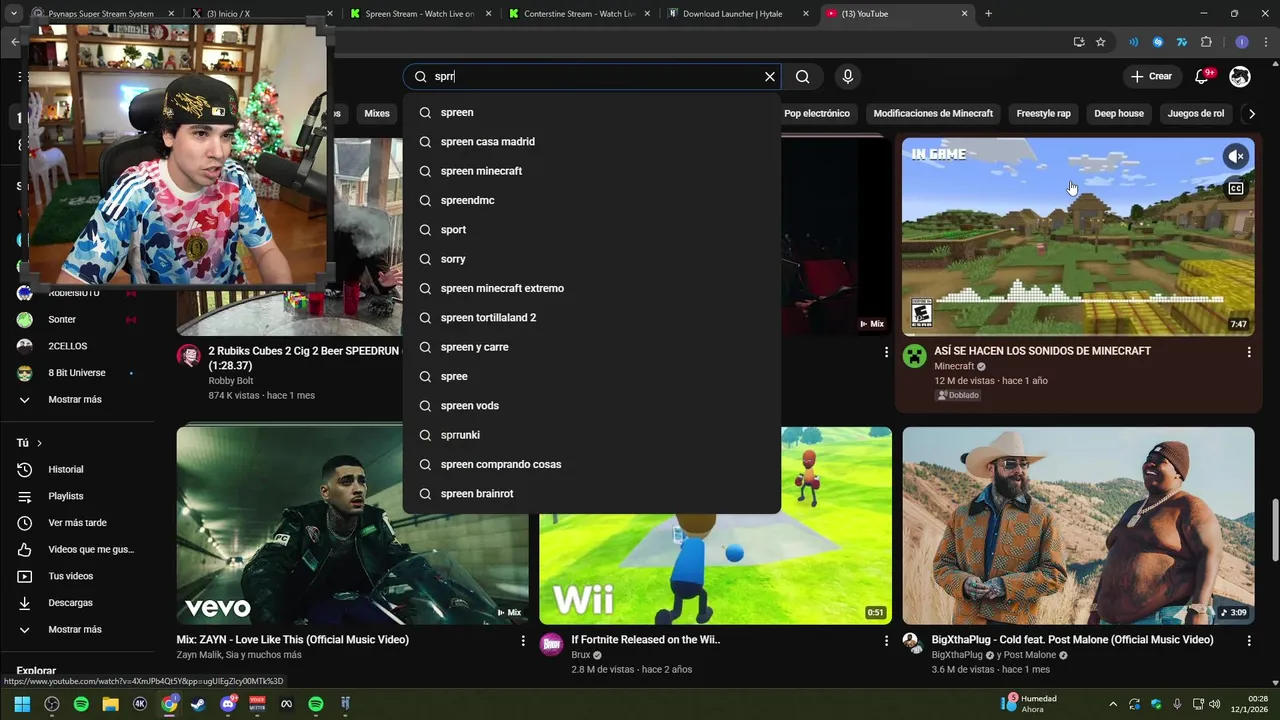Open the Chrome profile avatar
The width and height of the screenshot is (1280, 720).
pos(1242,42)
